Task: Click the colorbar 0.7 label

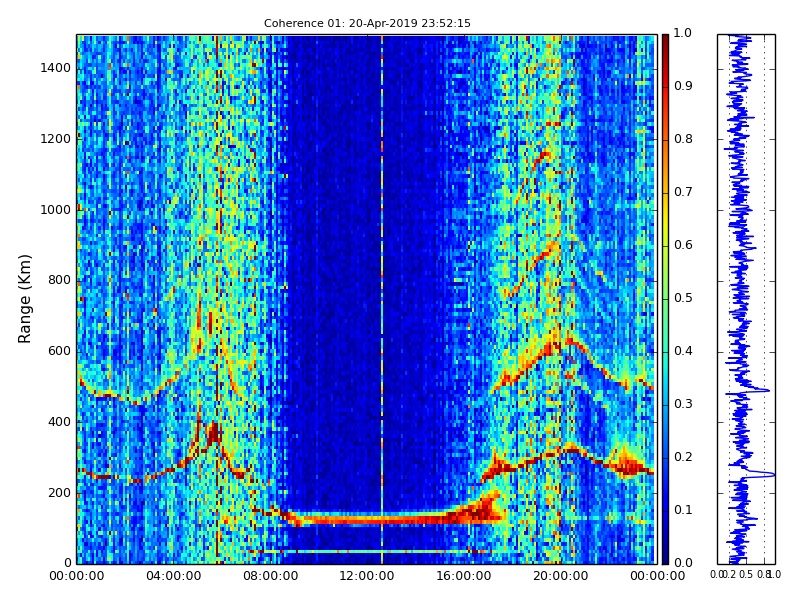Action: click(x=683, y=192)
